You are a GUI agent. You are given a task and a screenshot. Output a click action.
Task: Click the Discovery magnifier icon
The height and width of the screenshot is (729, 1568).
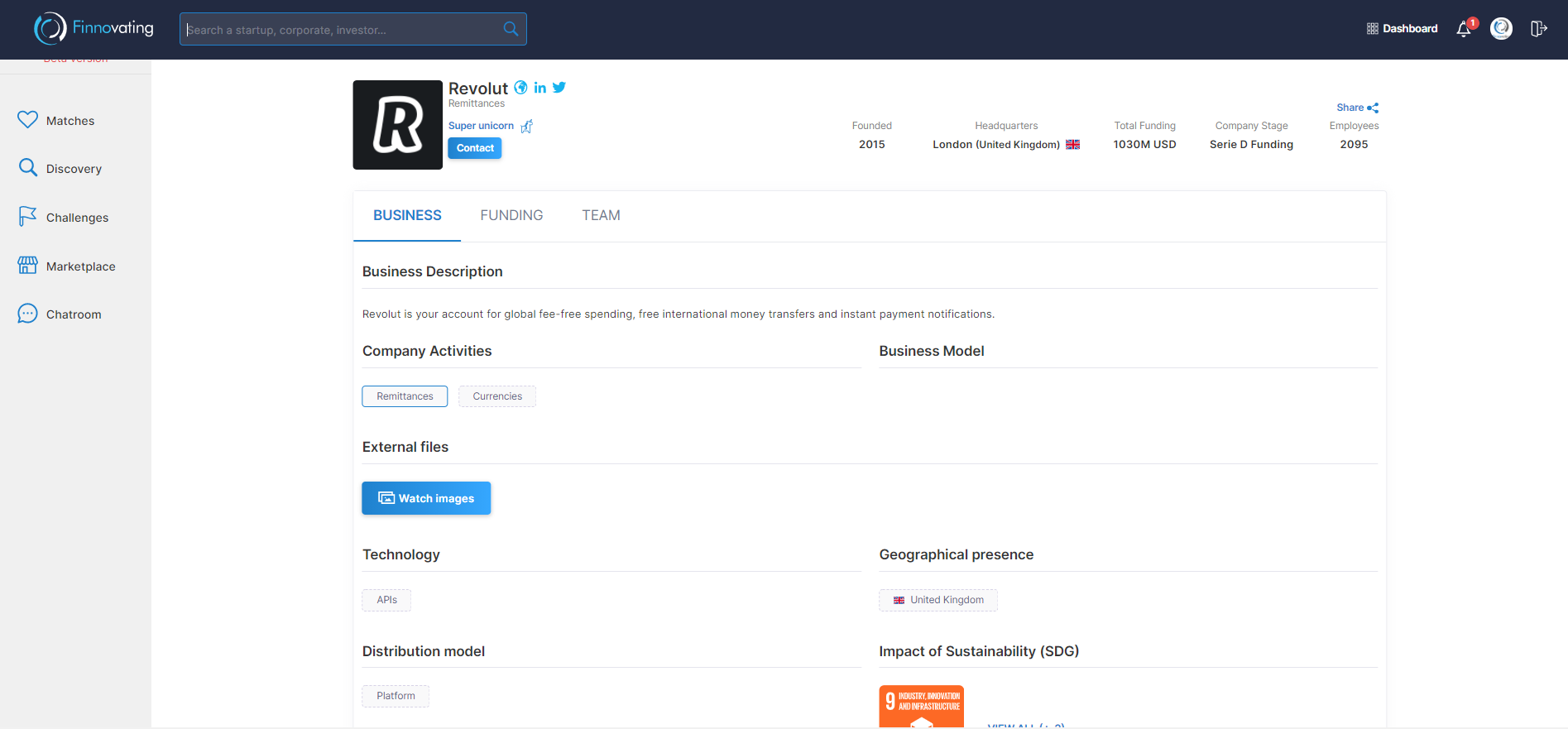pyautogui.click(x=27, y=167)
